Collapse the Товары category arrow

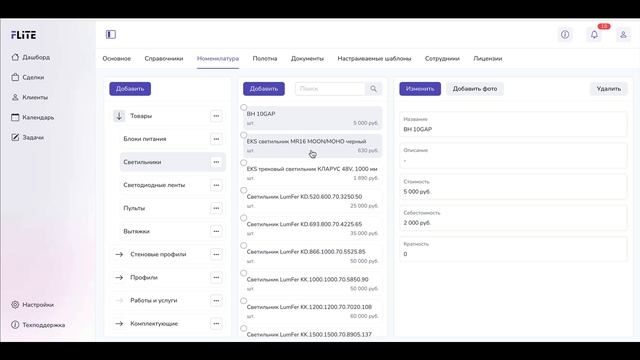119,116
